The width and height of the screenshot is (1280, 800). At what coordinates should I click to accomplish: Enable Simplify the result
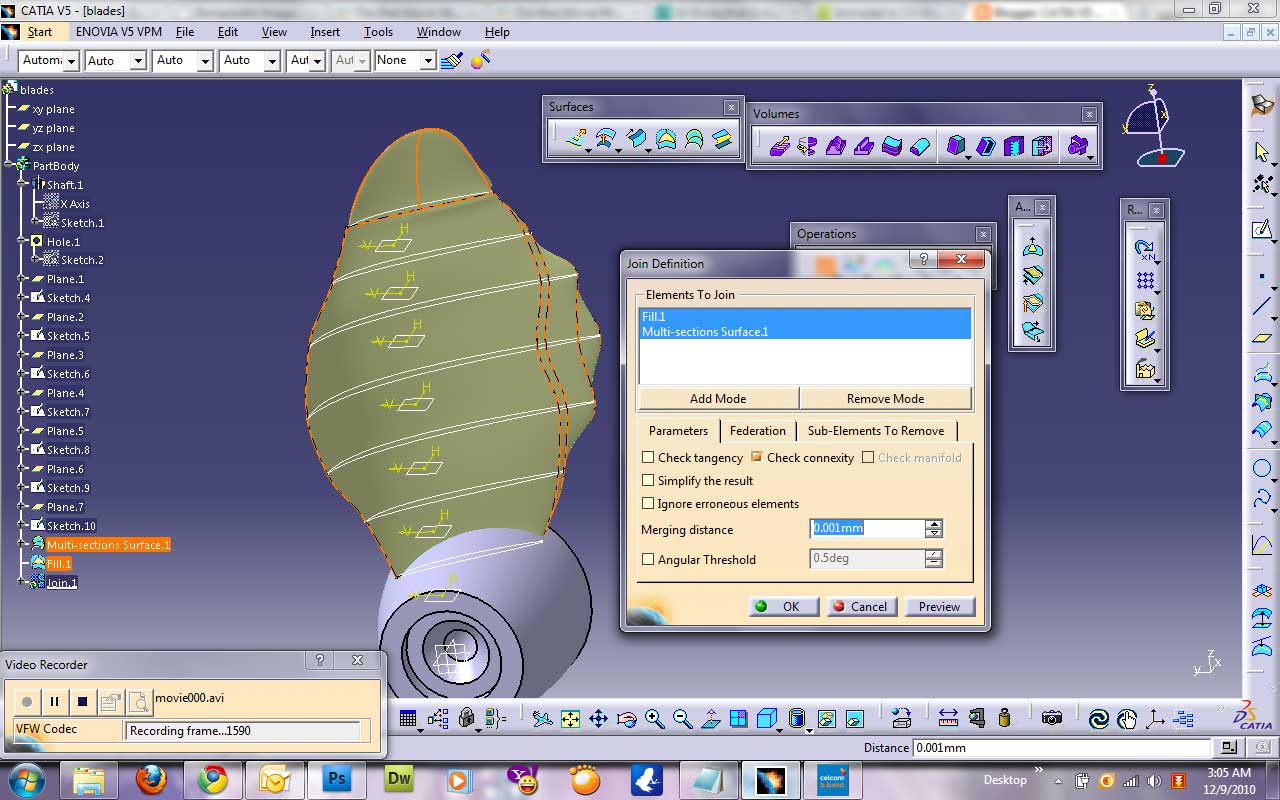(648, 481)
